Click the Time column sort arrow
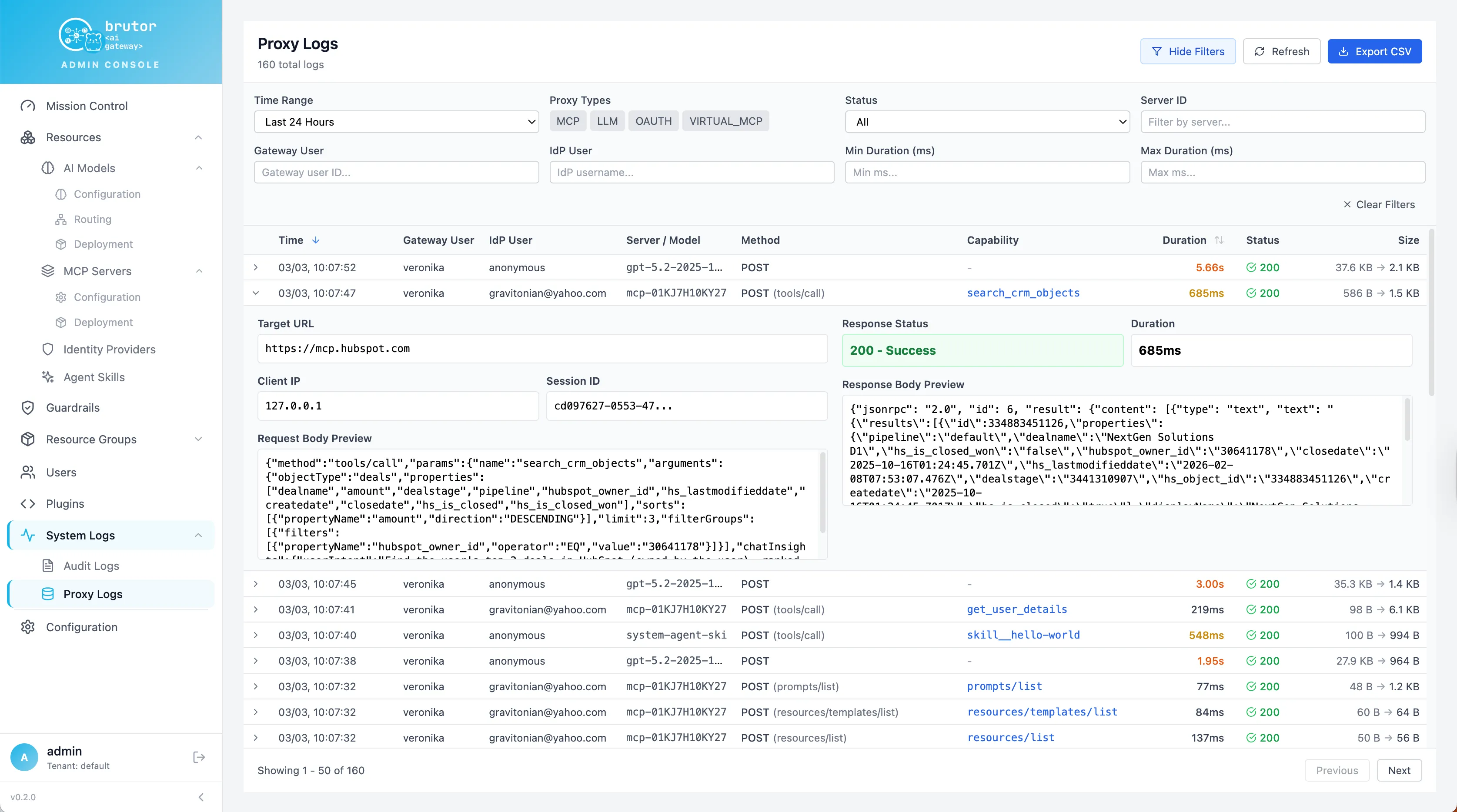 316,240
